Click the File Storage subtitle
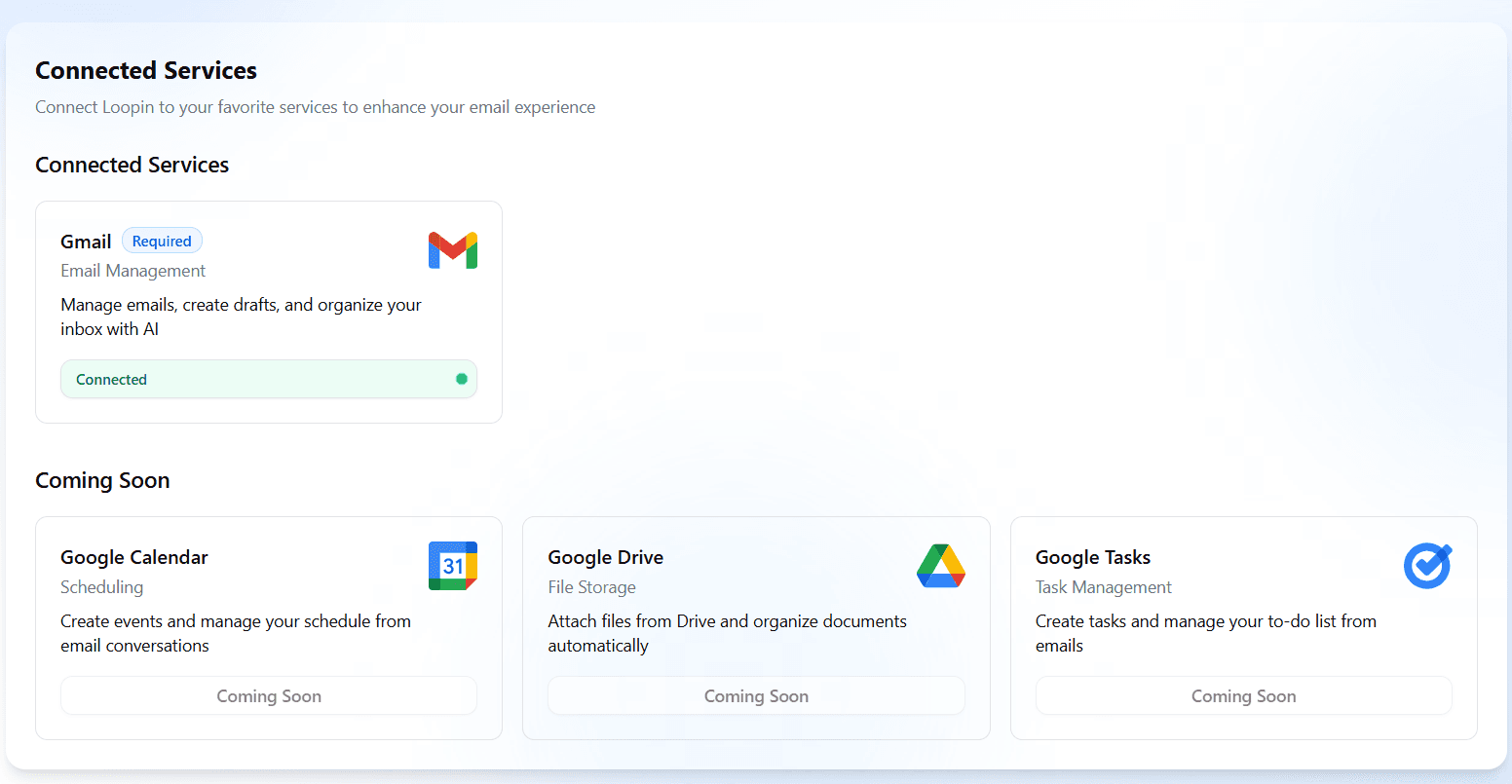 coord(591,587)
